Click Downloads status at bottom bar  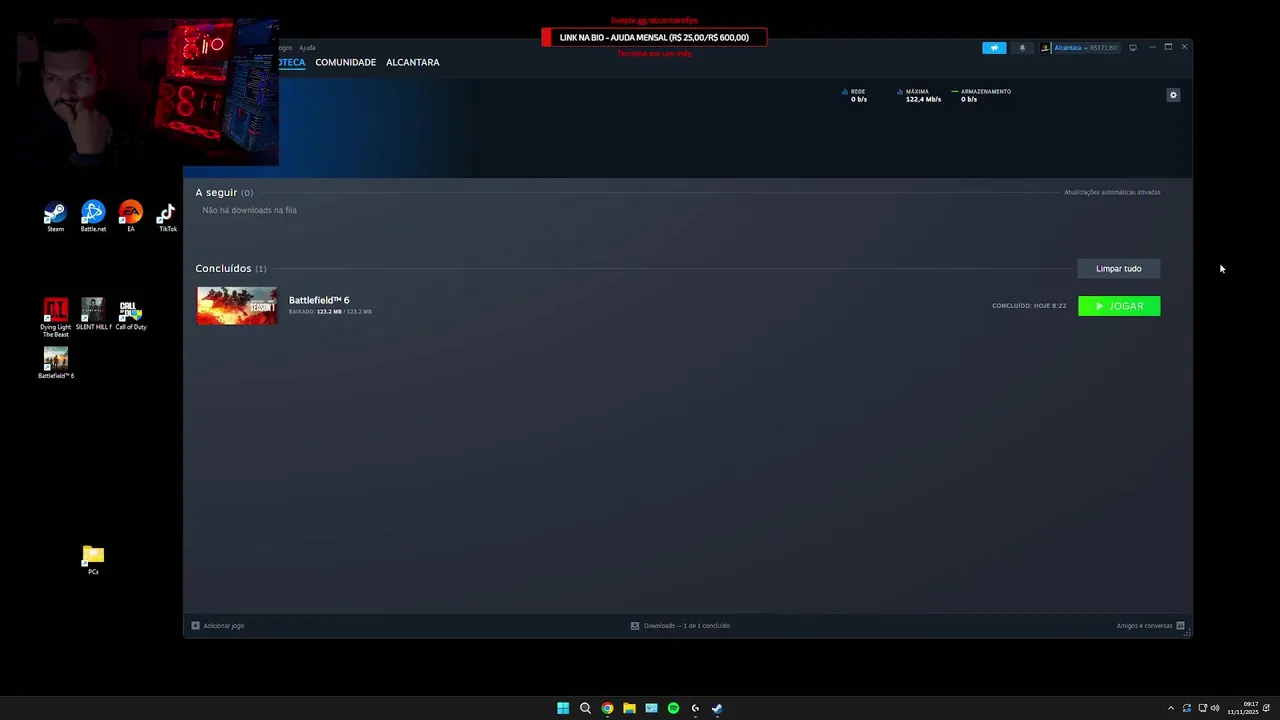[x=687, y=626]
